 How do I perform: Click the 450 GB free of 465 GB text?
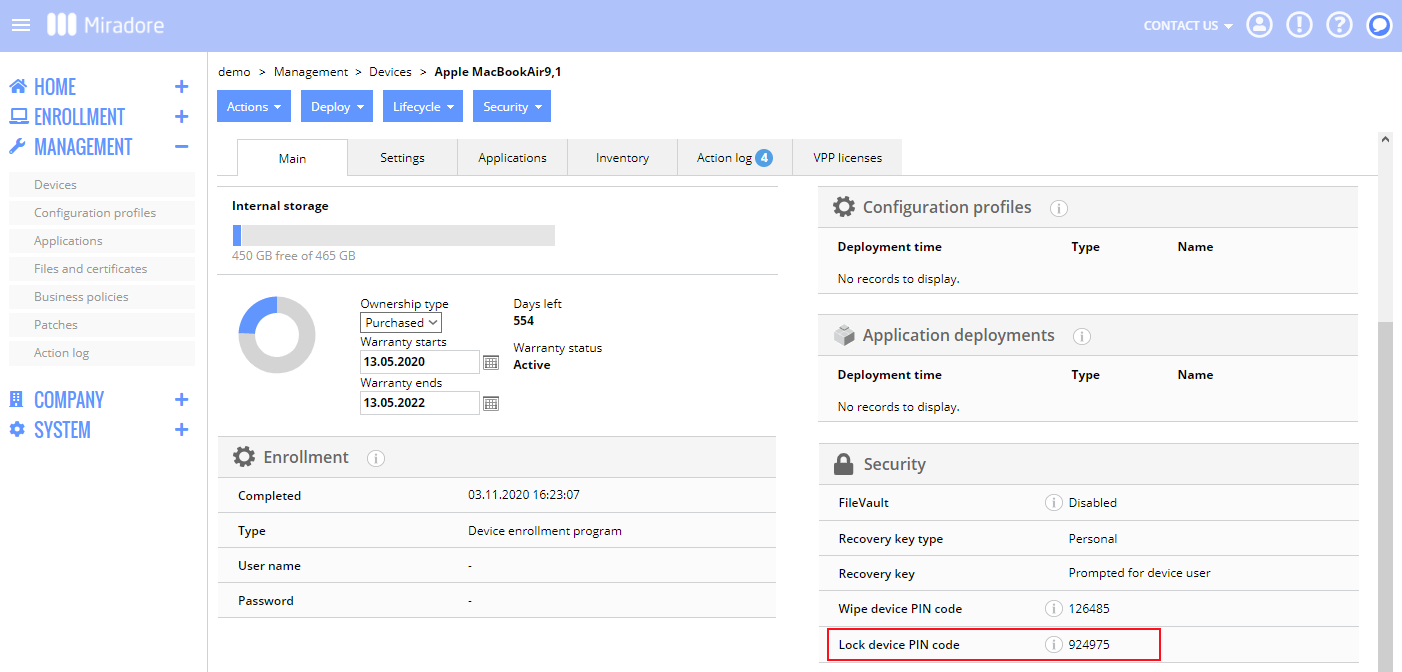click(294, 256)
